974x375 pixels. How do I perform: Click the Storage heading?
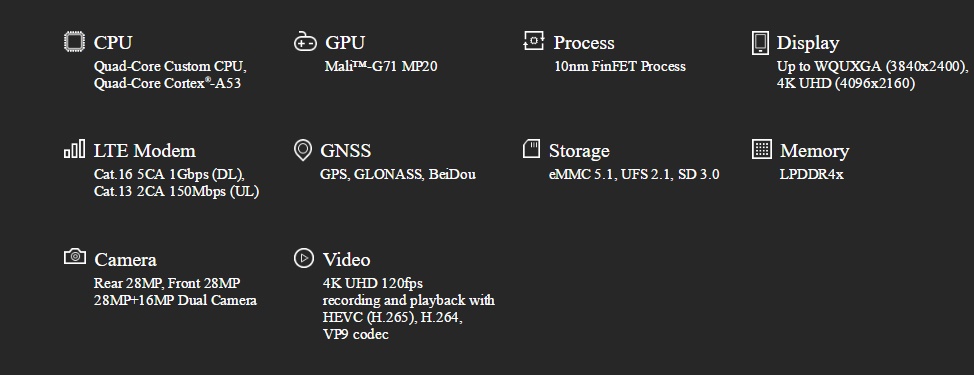point(579,151)
